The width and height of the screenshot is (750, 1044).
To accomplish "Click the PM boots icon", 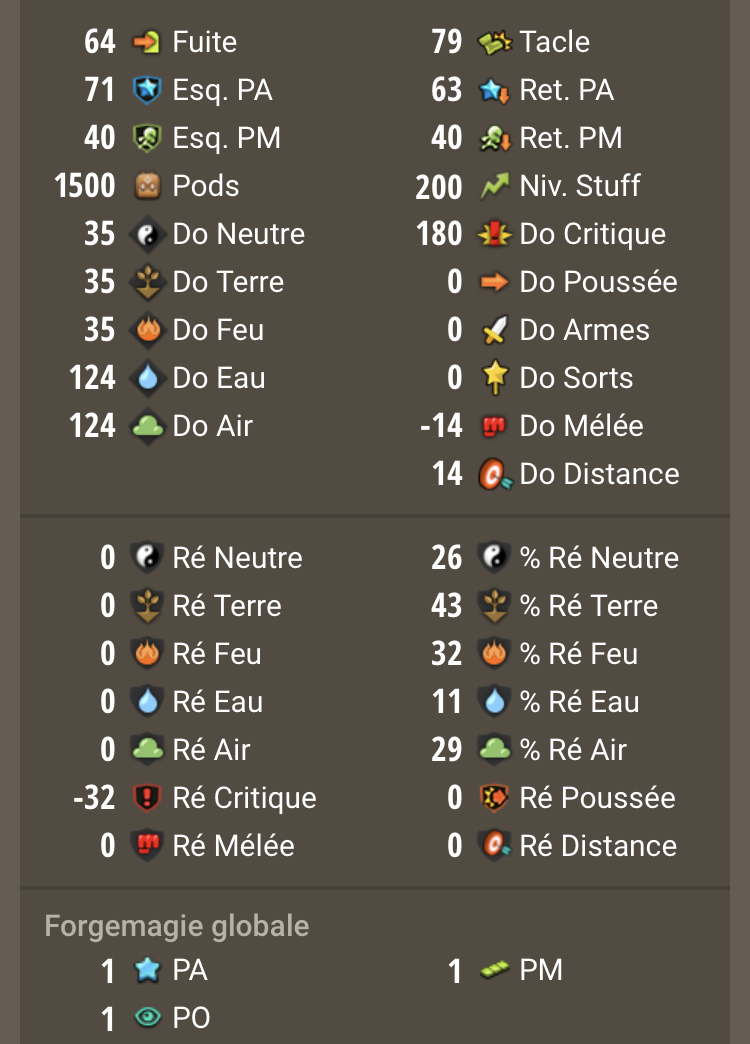I will 494,970.
